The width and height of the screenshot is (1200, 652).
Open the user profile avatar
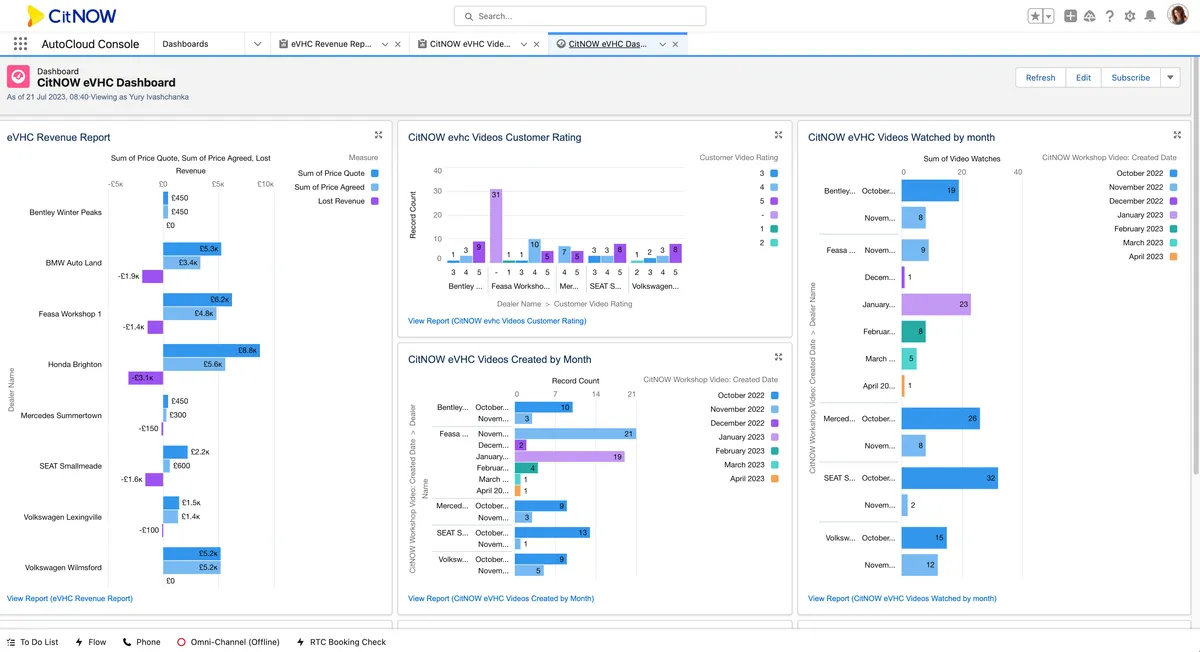pos(1178,16)
